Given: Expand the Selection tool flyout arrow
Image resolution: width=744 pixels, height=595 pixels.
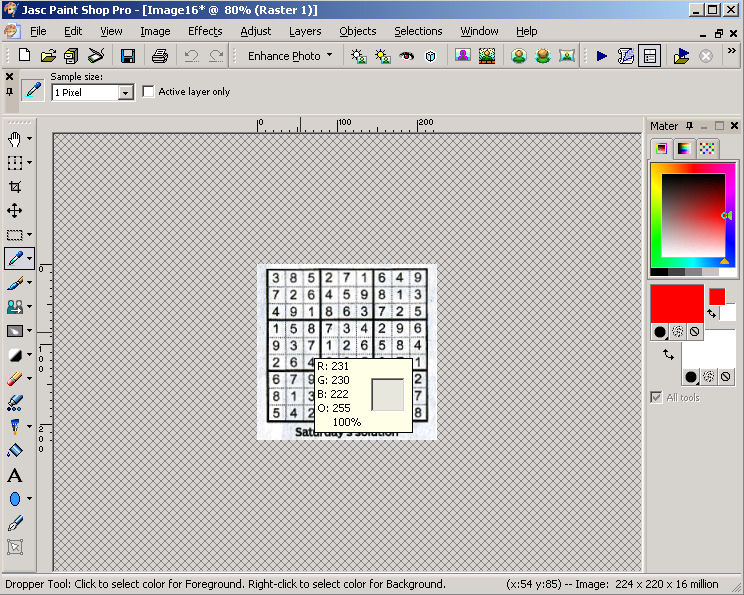Looking at the screenshot, I should click(x=29, y=163).
